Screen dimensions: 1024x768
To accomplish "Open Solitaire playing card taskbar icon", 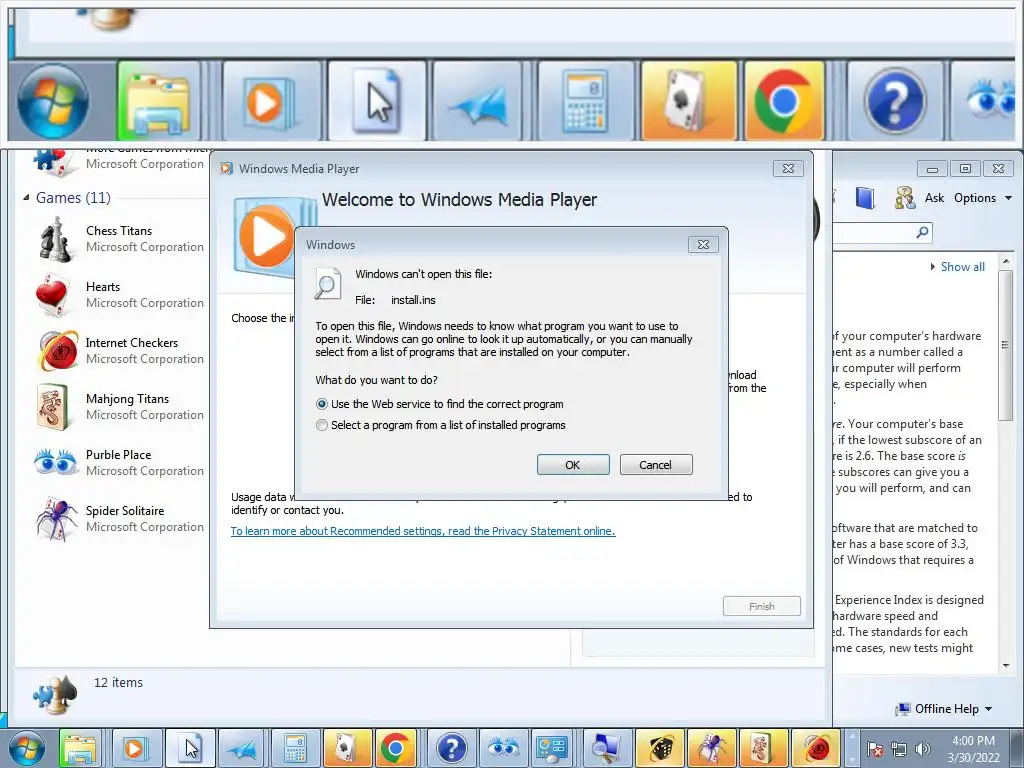I will click(347, 748).
